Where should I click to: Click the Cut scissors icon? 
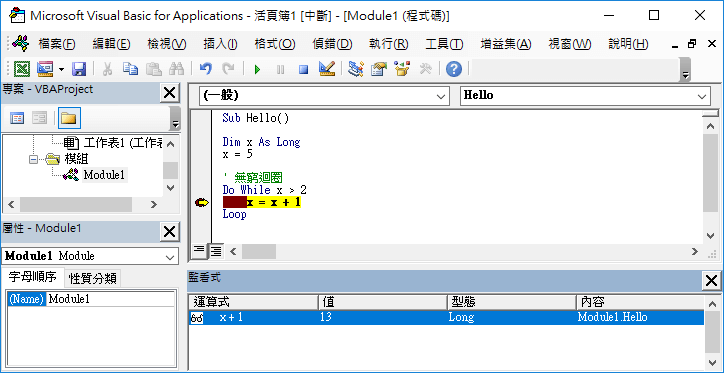pos(107,69)
